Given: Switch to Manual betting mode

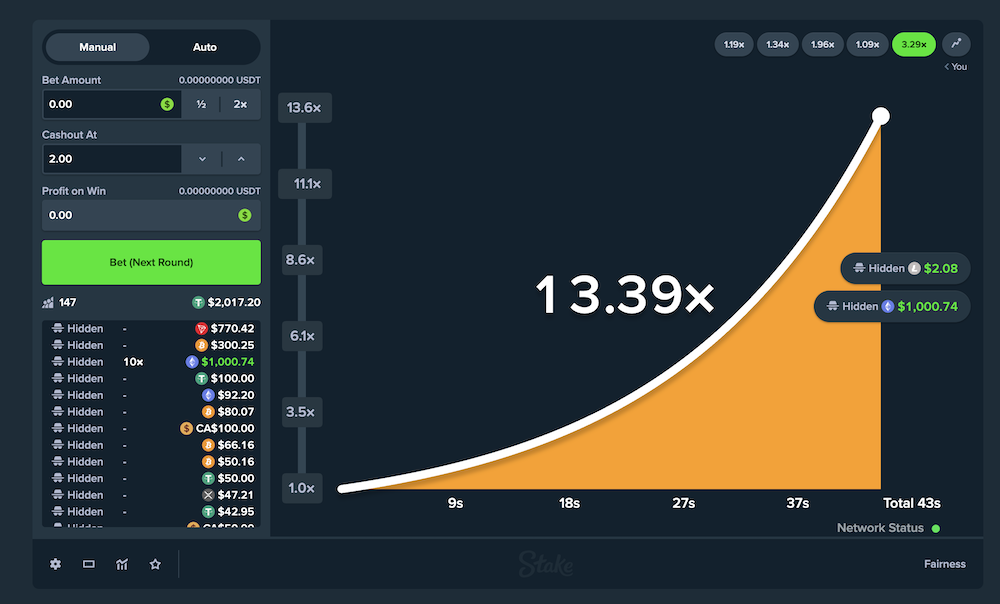Looking at the screenshot, I should 97,47.
